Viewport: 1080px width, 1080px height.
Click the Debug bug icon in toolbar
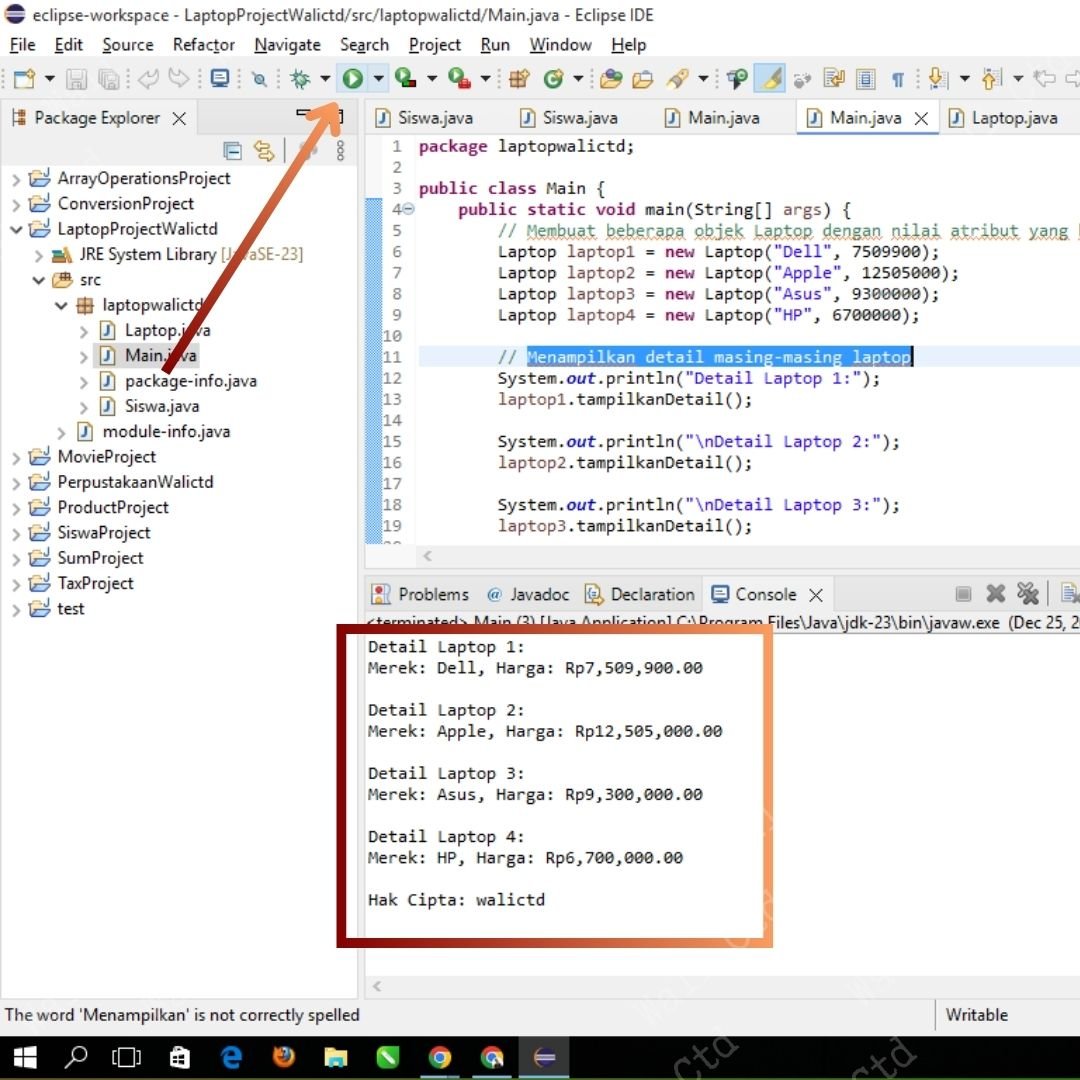pos(299,79)
